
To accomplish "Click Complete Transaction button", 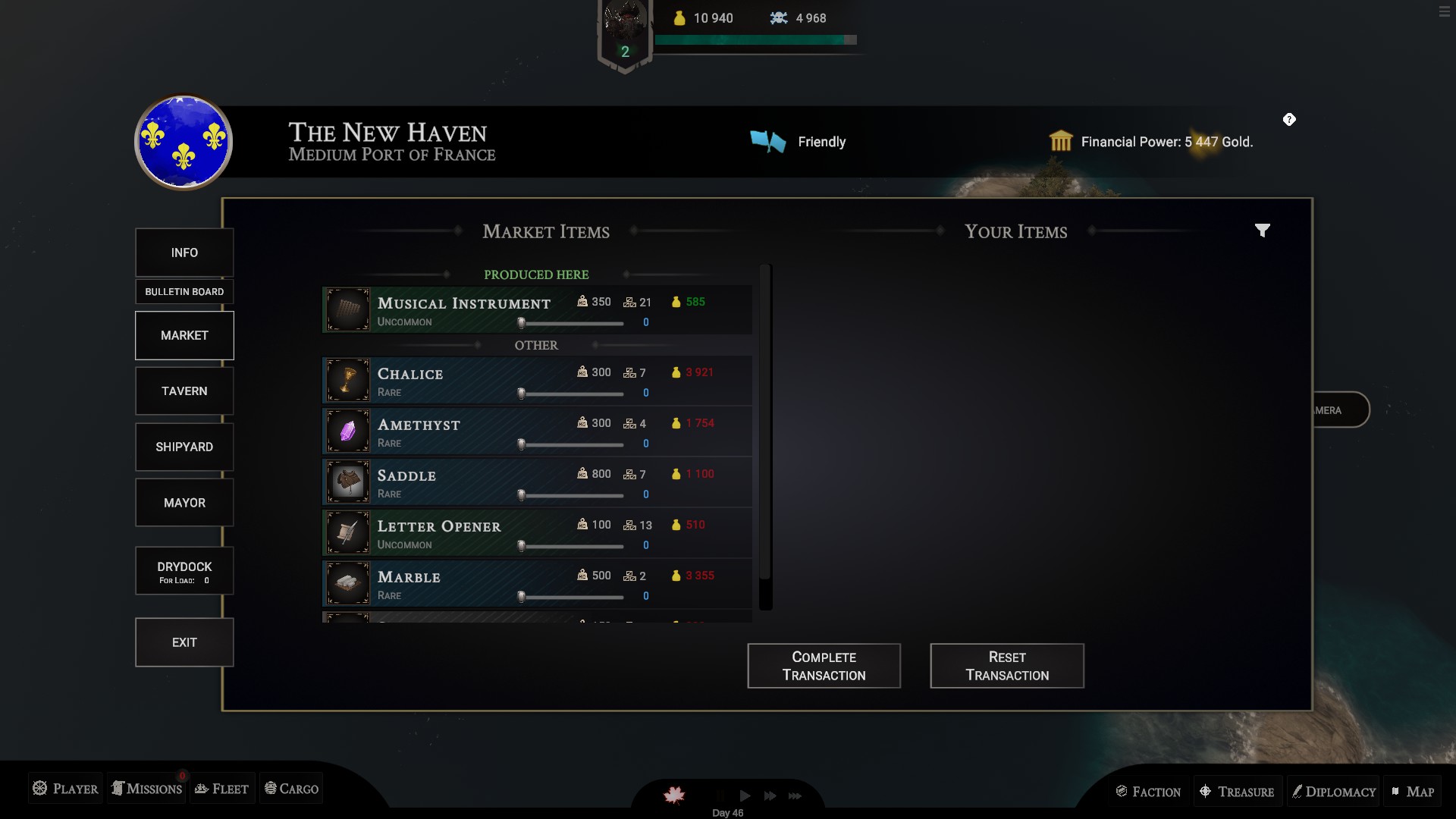I will point(824,666).
